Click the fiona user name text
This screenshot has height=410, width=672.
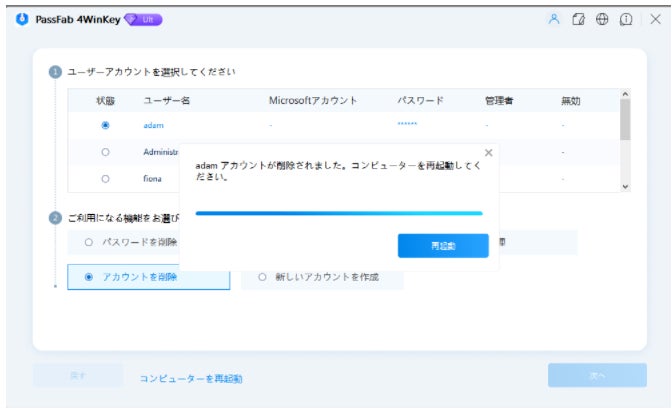tap(152, 179)
